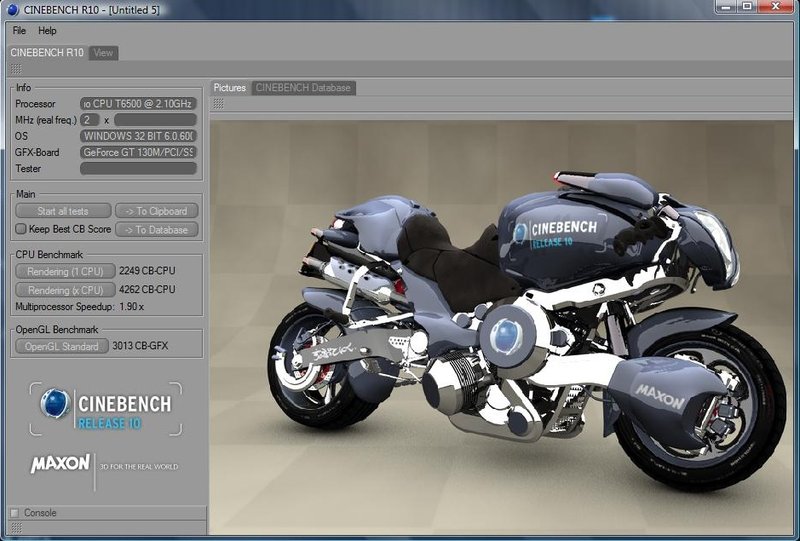The image size is (800, 541).
Task: Click the rendered motorcycle picture
Action: tap(504, 327)
